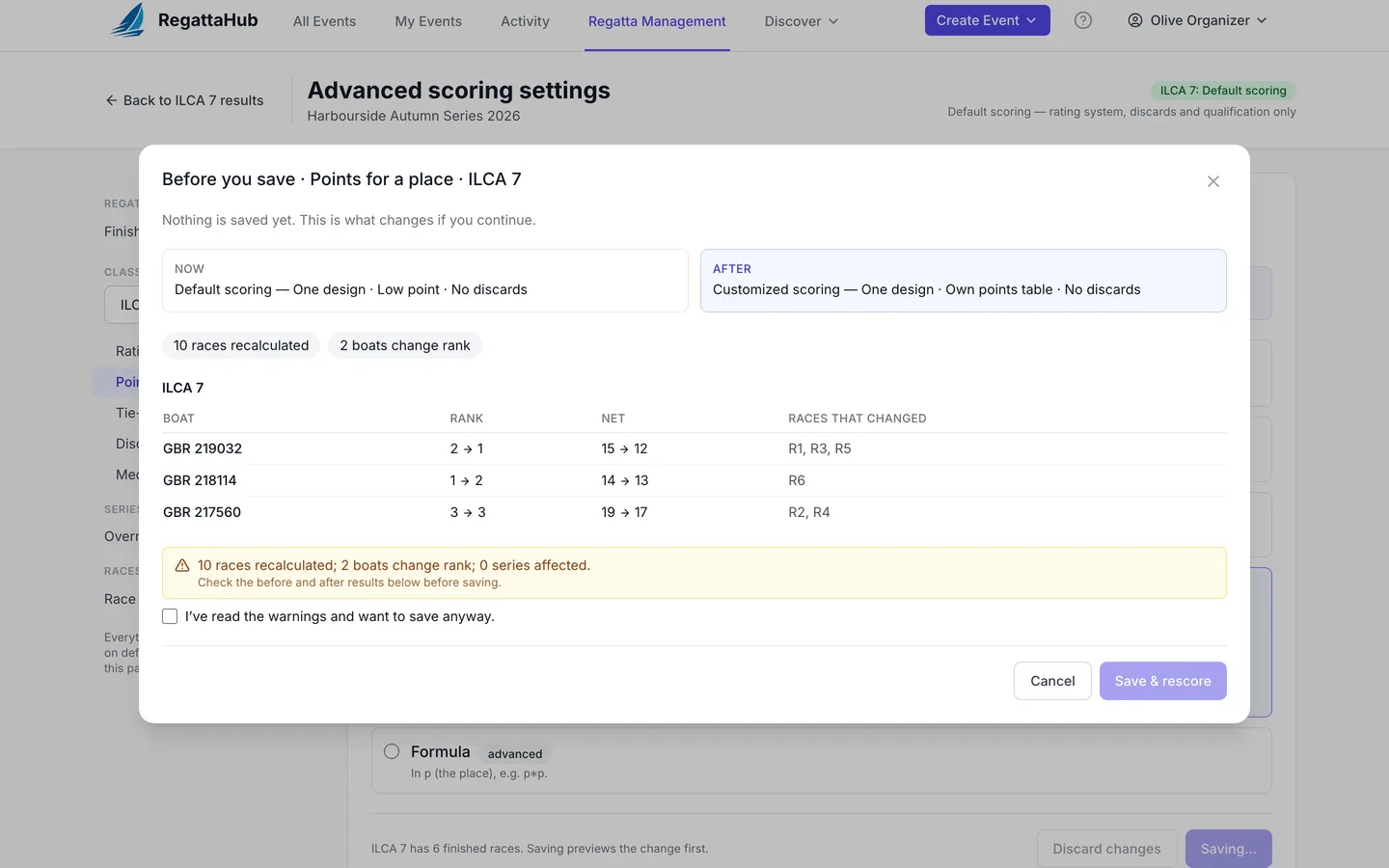The width and height of the screenshot is (1389, 868).
Task: Switch to My Events tab
Action: [x=428, y=21]
